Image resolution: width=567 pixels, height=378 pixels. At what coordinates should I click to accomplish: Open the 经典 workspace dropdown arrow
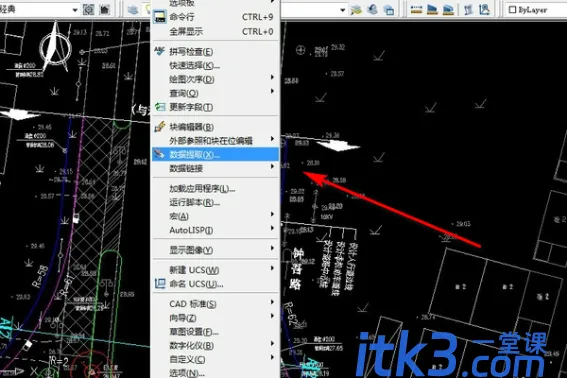pyautogui.click(x=75, y=10)
